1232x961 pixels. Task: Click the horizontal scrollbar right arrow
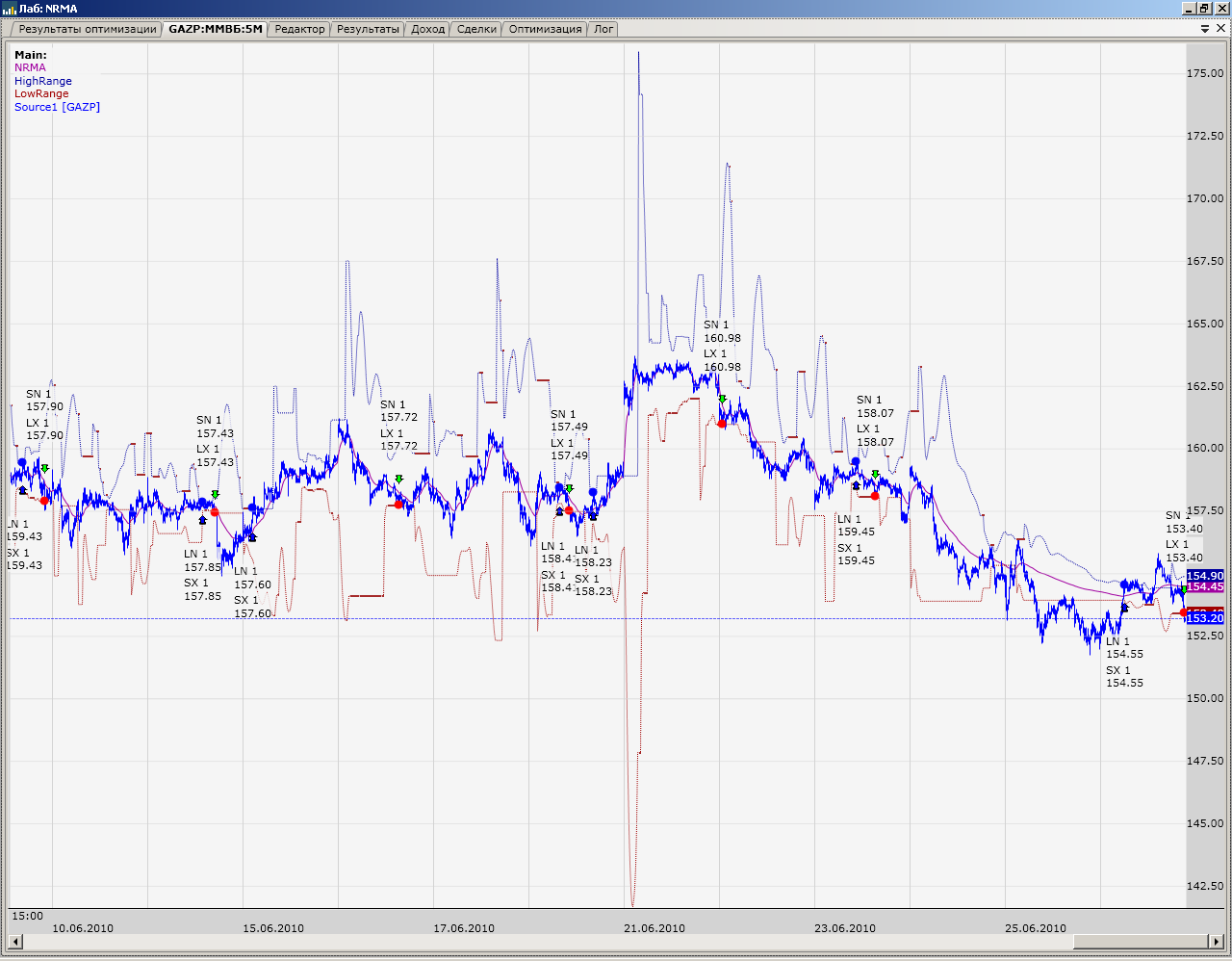pos(1217,941)
